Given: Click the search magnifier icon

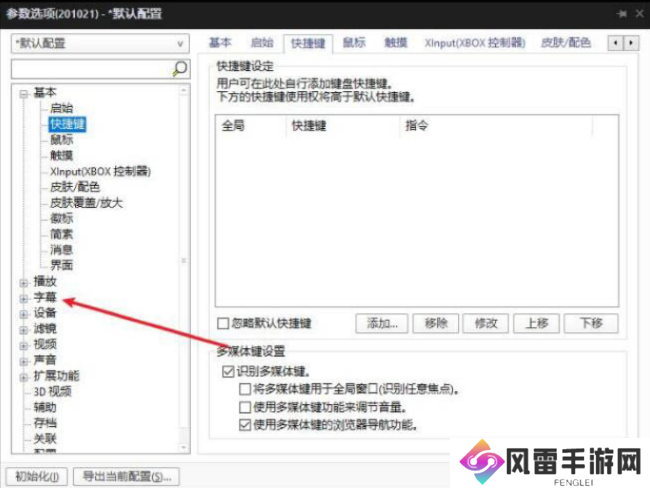Looking at the screenshot, I should click(180, 69).
